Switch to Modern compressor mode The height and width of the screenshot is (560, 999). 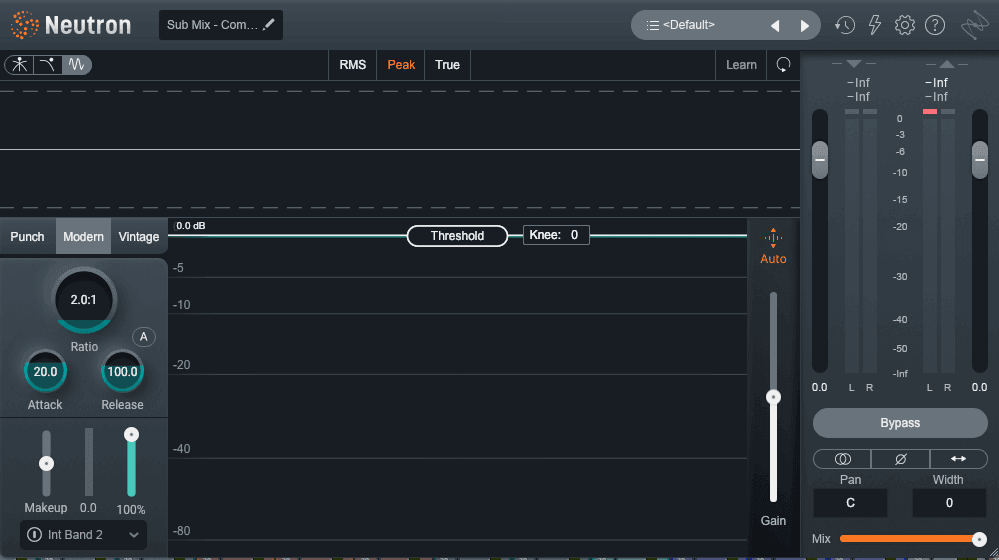point(83,236)
